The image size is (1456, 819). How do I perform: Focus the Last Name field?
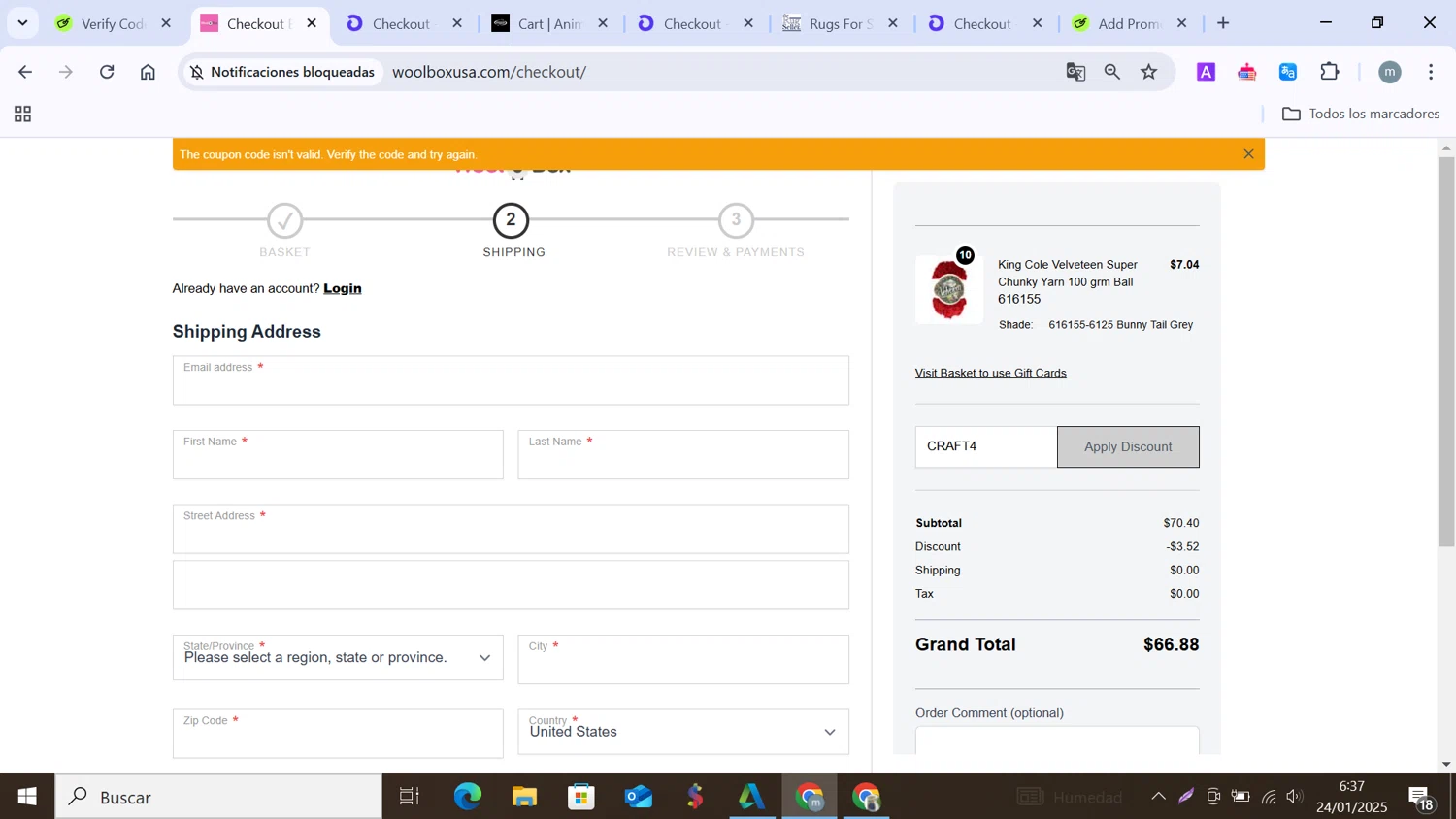click(683, 455)
